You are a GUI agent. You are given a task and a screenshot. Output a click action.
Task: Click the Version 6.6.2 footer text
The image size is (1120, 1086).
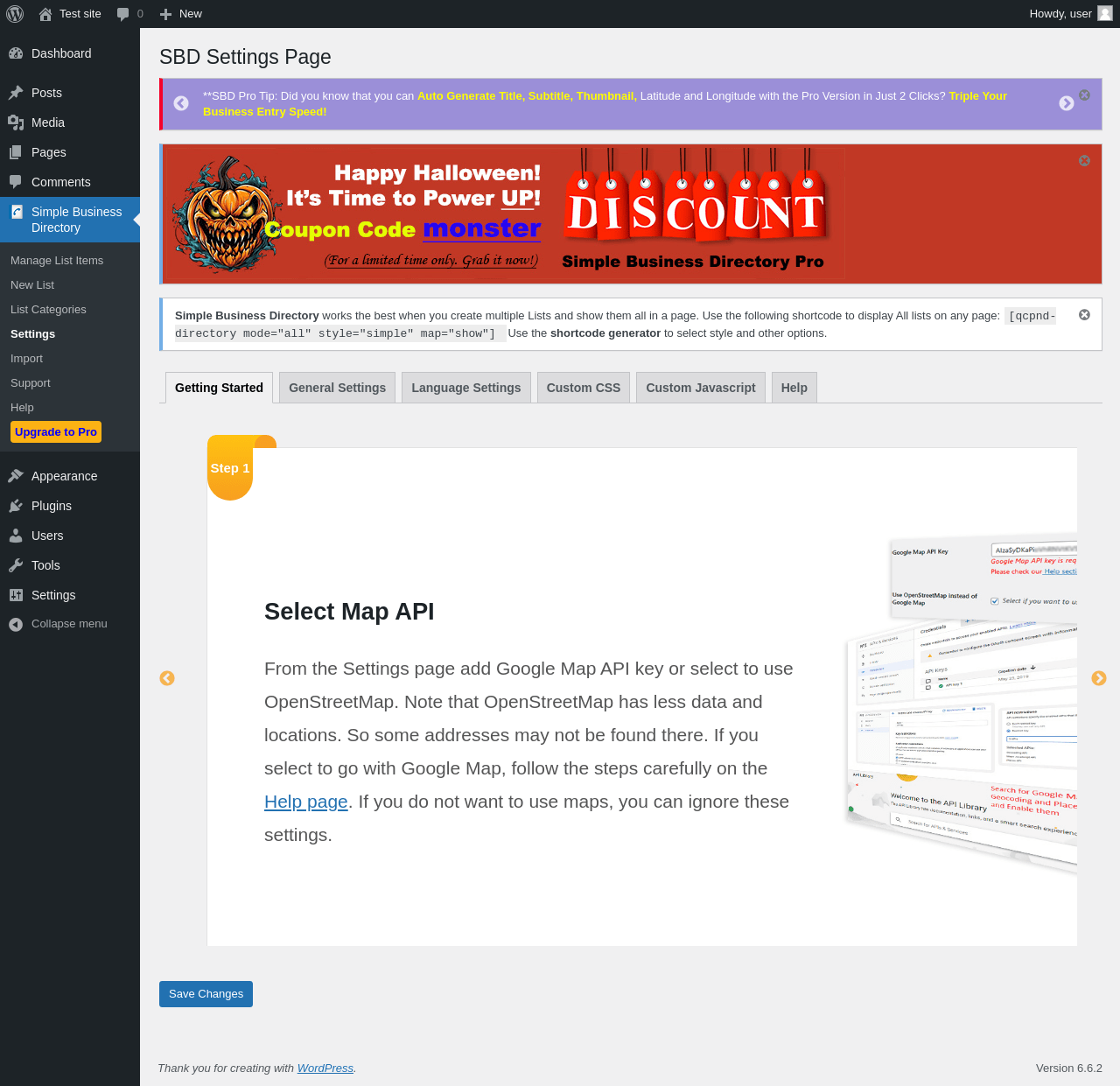1069,1068
